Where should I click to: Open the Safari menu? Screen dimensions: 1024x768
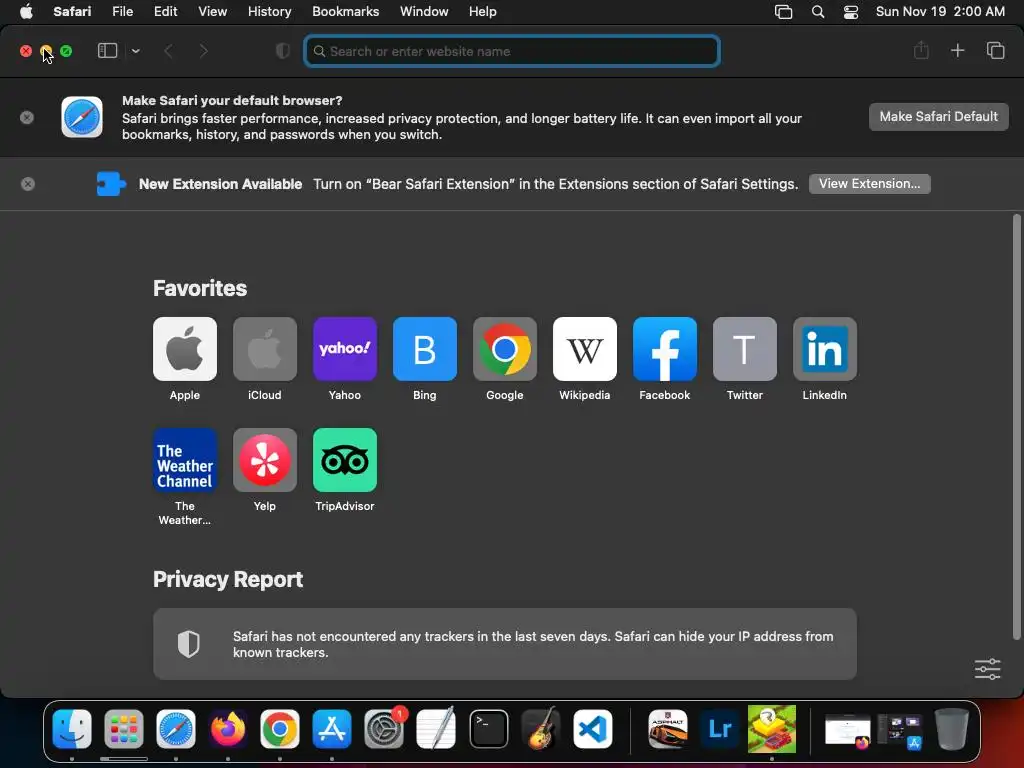[72, 12]
